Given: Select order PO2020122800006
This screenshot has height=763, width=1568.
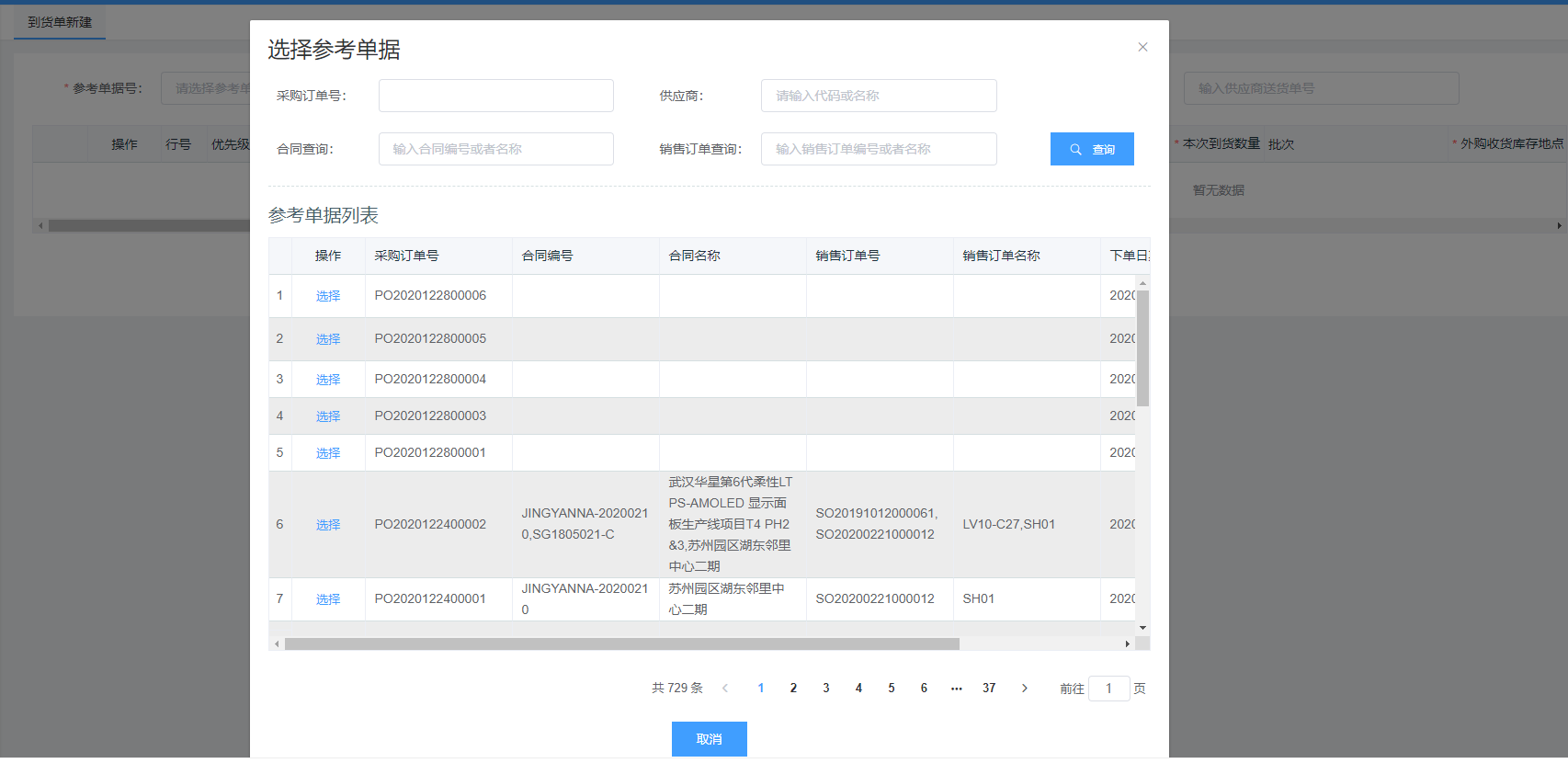Looking at the screenshot, I should pos(328,296).
